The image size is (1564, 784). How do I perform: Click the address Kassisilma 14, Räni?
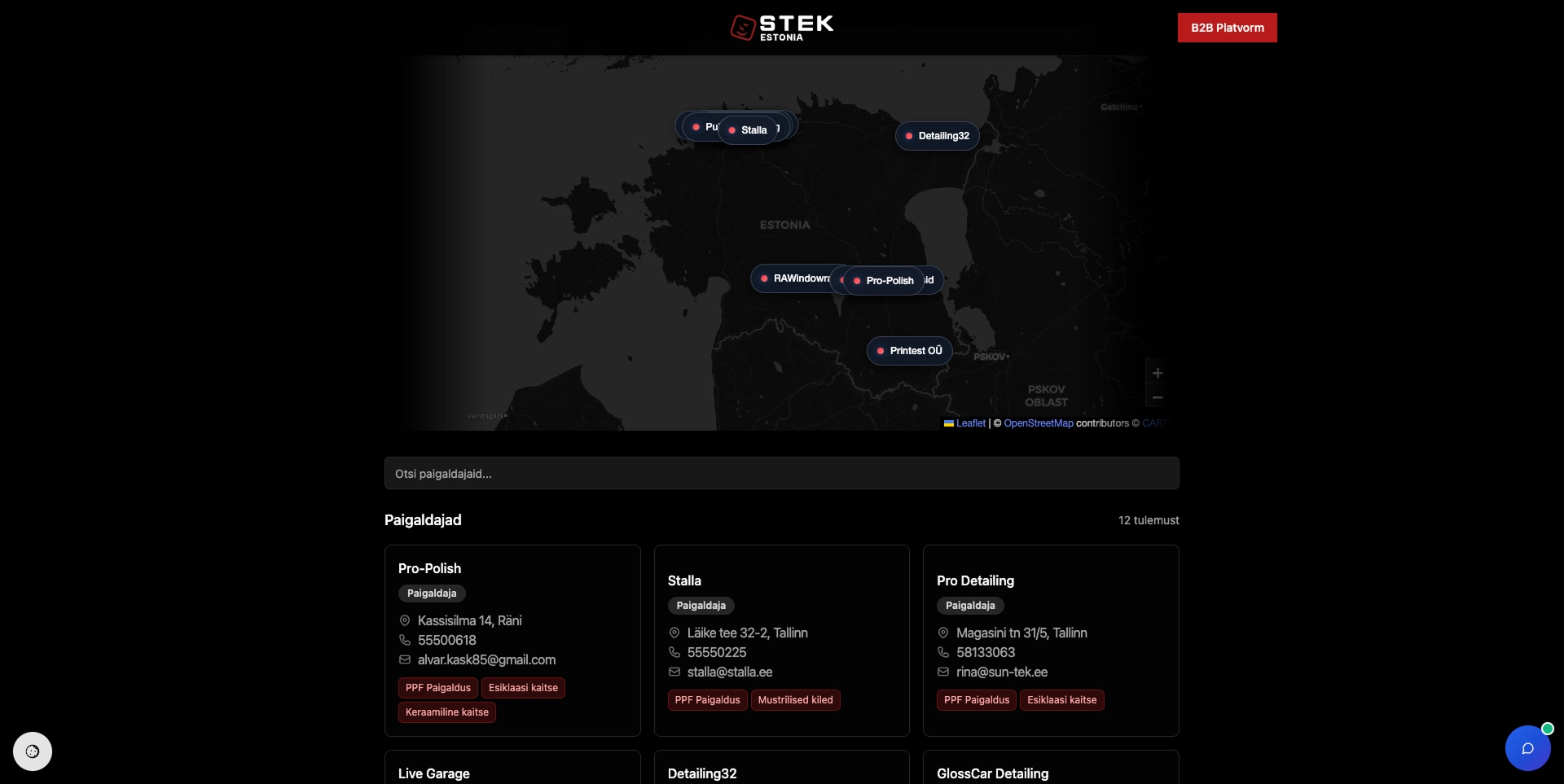[x=470, y=620]
